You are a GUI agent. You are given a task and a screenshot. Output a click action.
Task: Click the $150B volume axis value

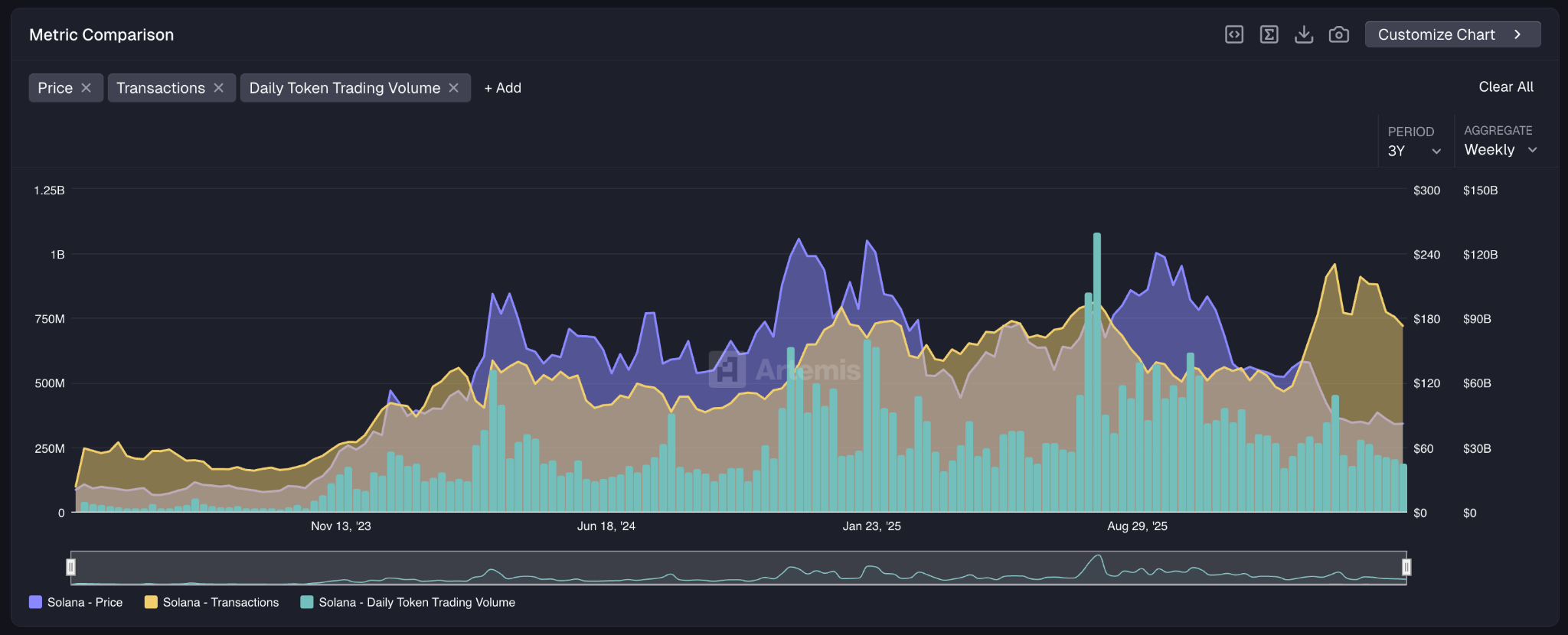tap(1481, 190)
